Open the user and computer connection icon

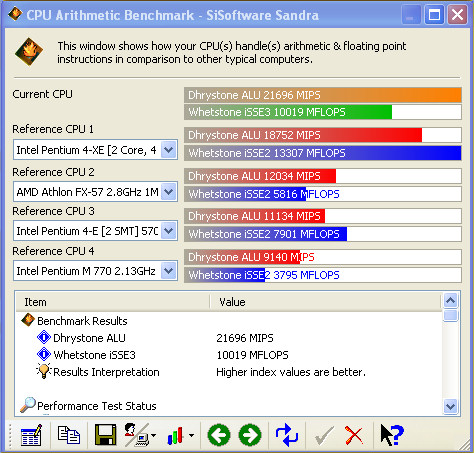click(137, 435)
